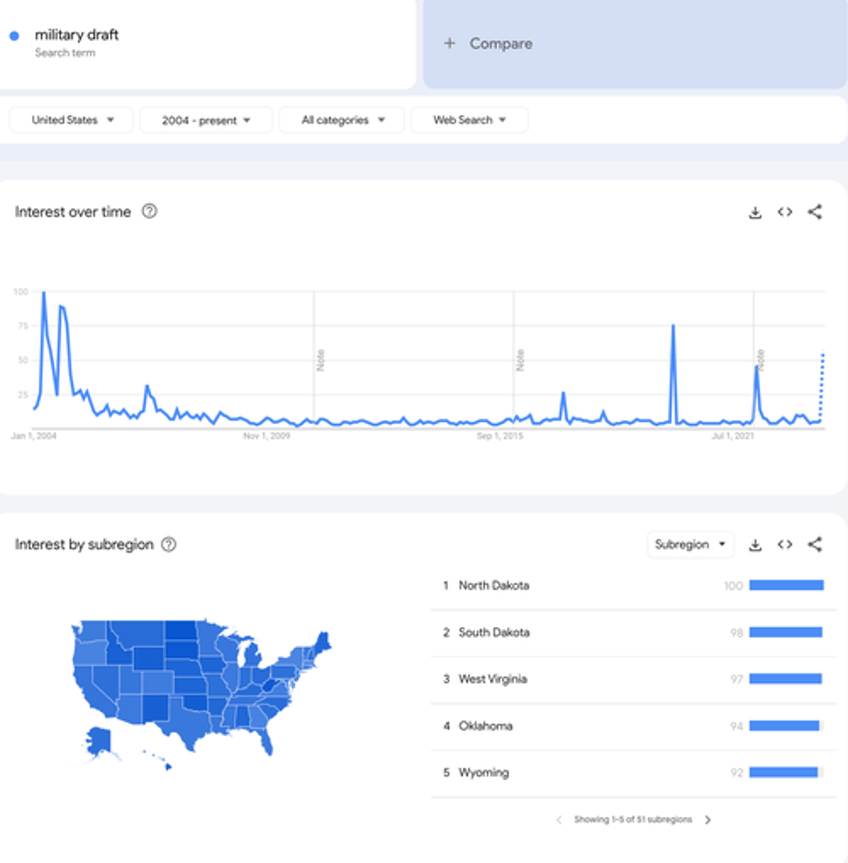This screenshot has height=863, width=848.
Task: Switch the Subregion view selector
Action: point(690,544)
